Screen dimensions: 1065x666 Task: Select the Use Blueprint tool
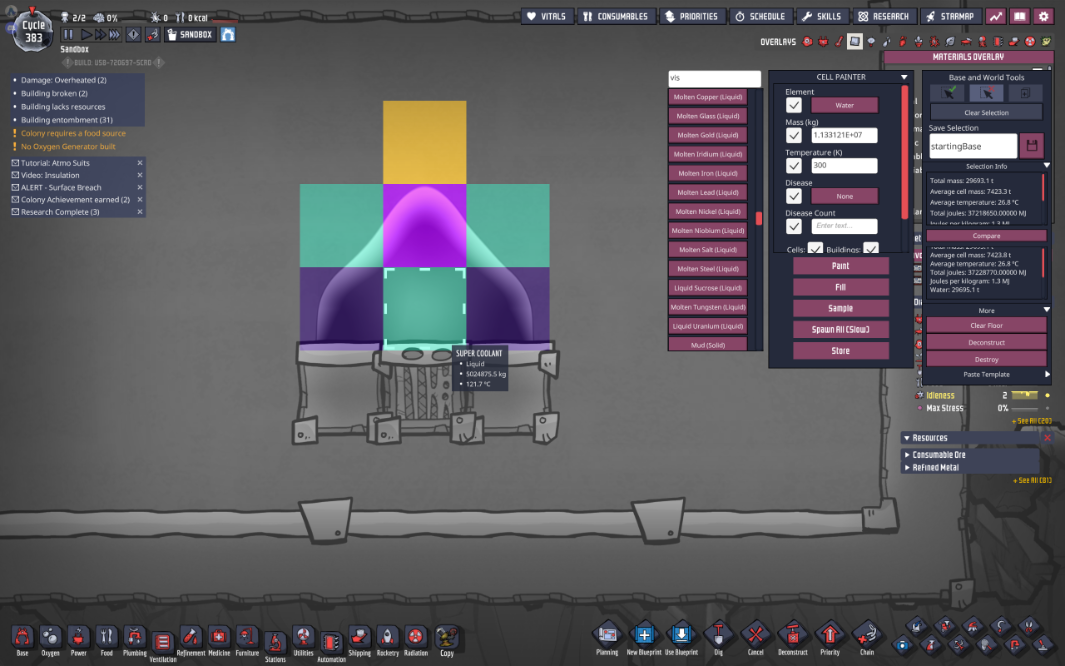pyautogui.click(x=681, y=639)
